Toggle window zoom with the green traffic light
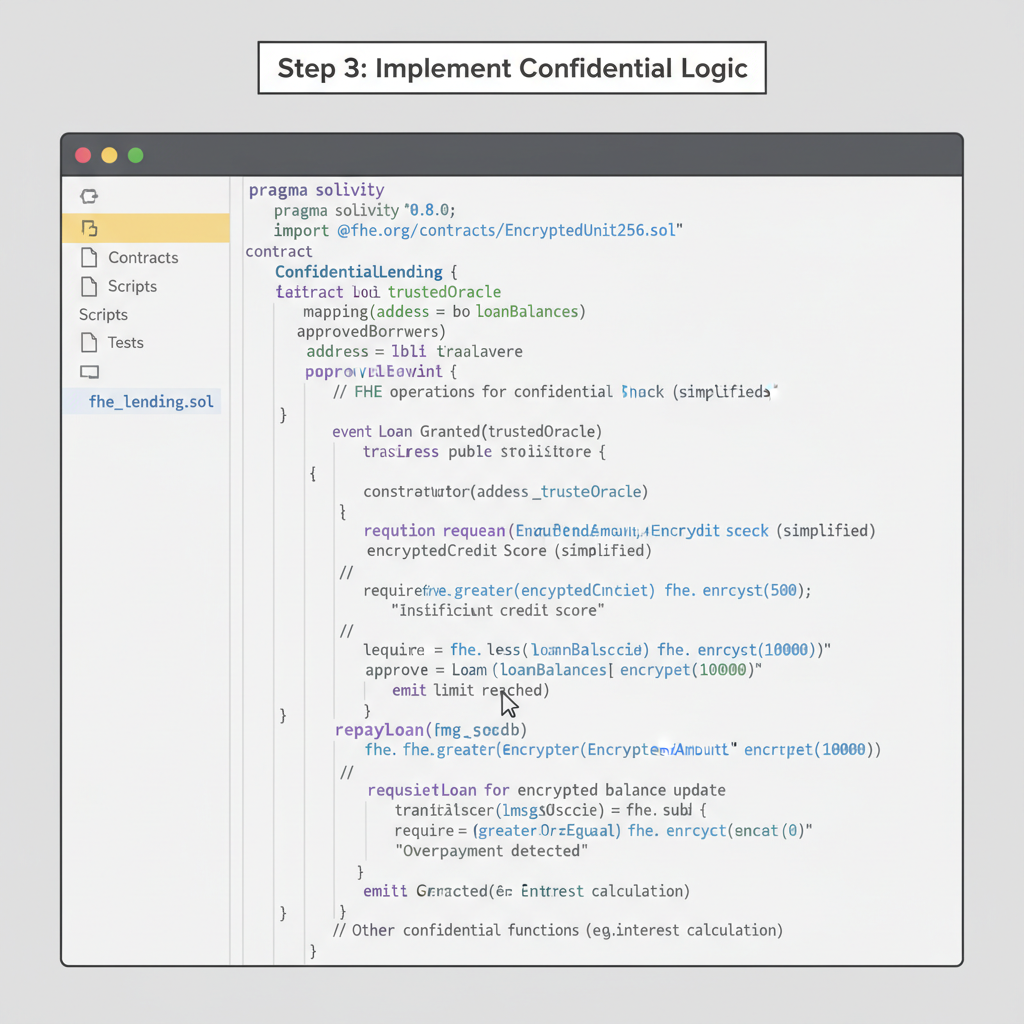 (x=135, y=155)
